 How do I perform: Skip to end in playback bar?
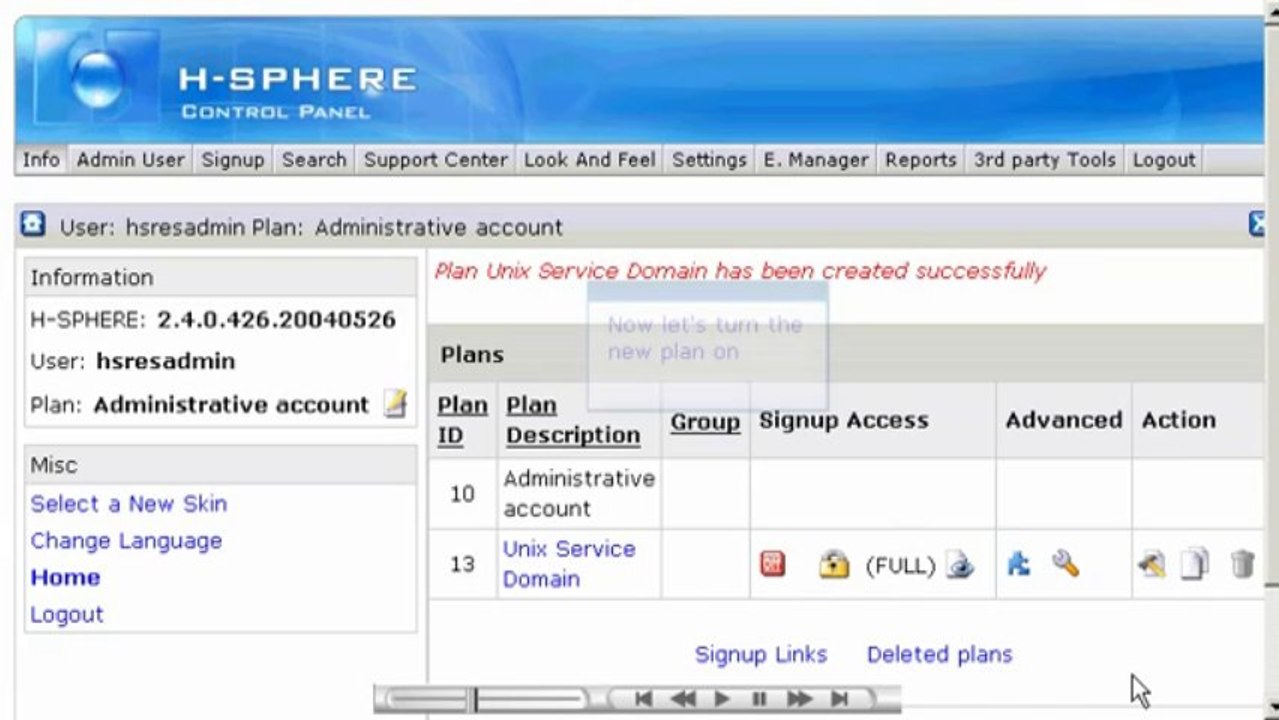tap(840, 699)
